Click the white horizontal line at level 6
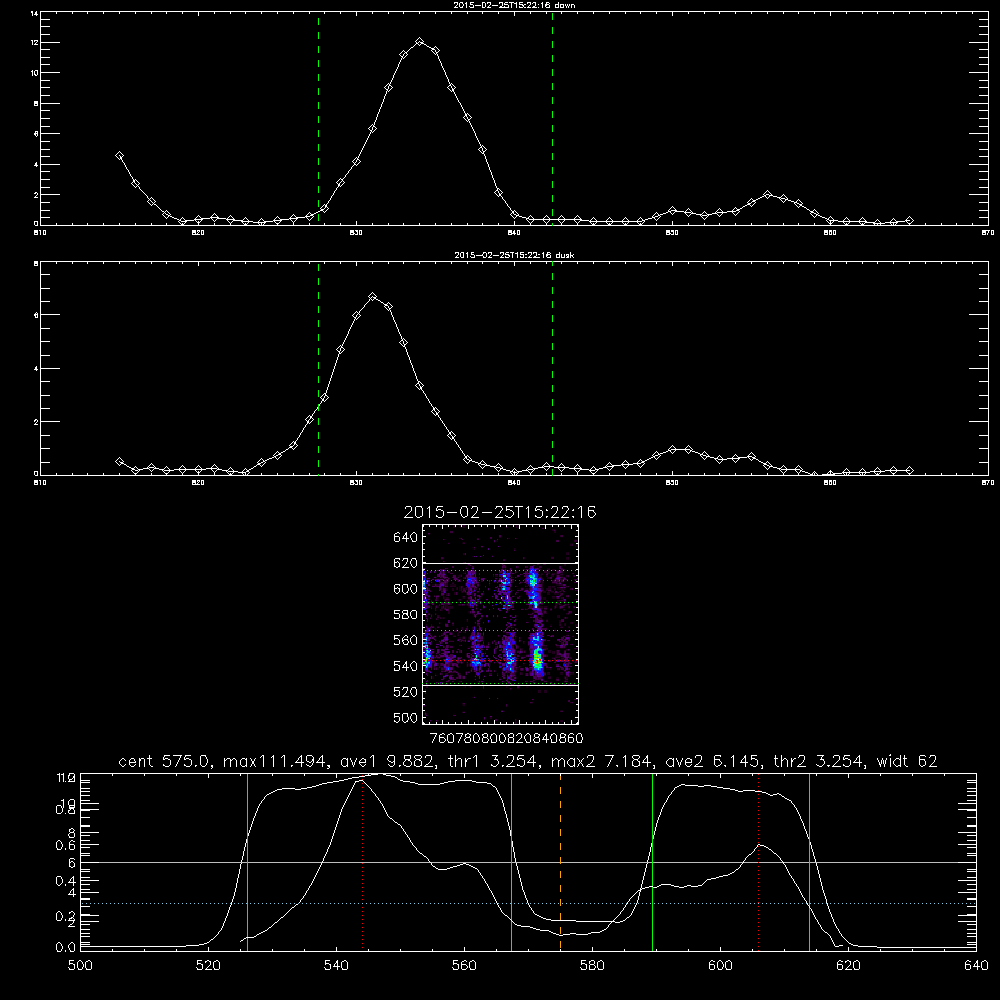This screenshot has height=1000, width=1000. (528, 862)
